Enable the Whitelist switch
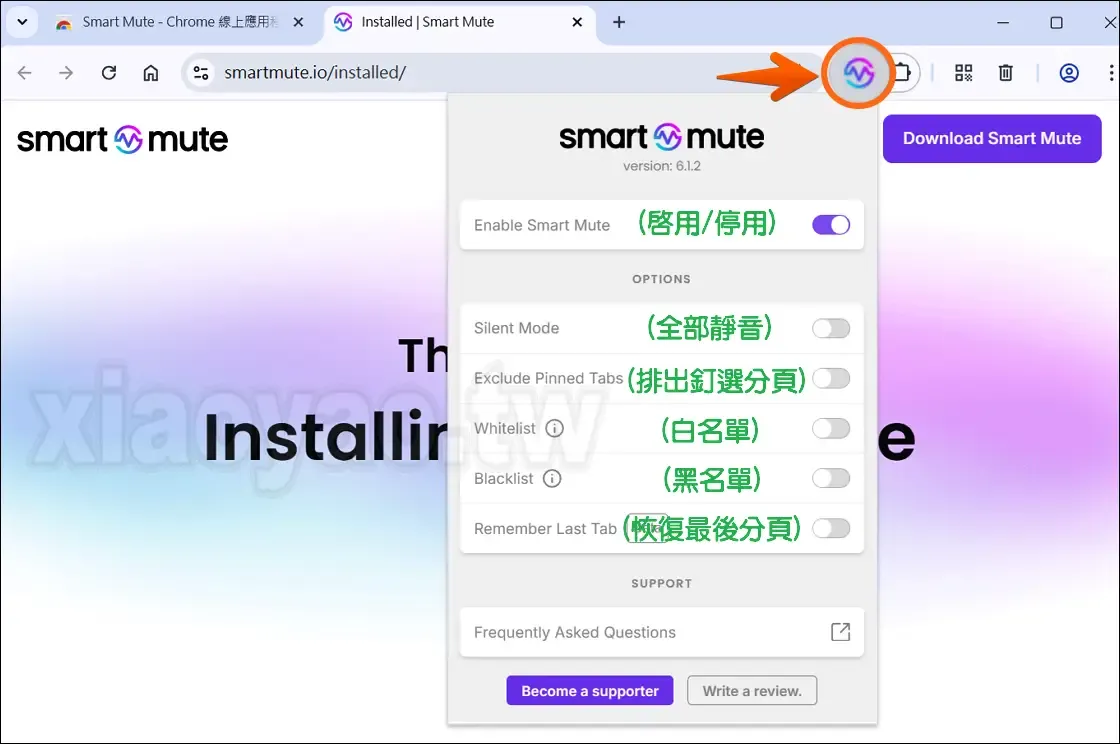 [831, 428]
